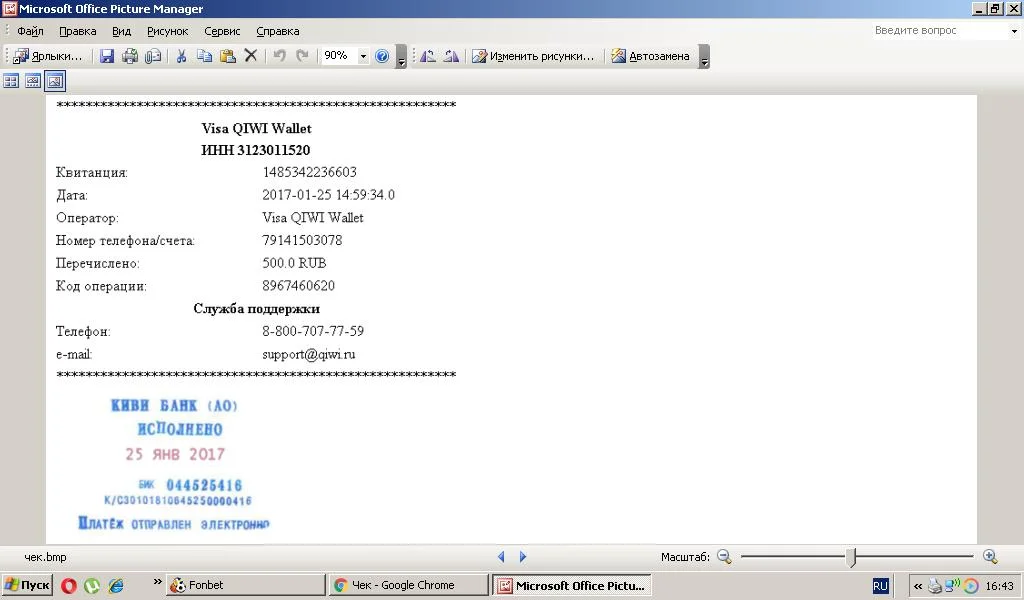Launch Internet Explorer from quick launch
This screenshot has width=1024, height=600.
tap(116, 586)
